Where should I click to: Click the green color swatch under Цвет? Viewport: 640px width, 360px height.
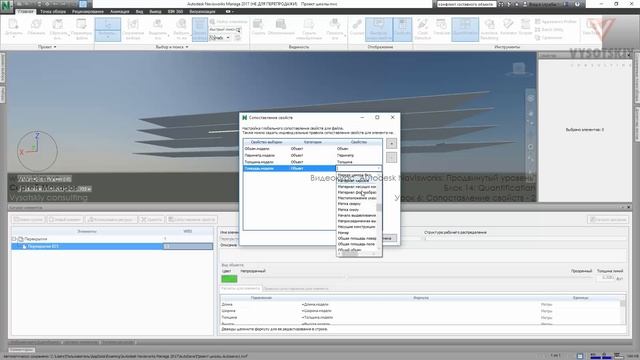[229, 279]
